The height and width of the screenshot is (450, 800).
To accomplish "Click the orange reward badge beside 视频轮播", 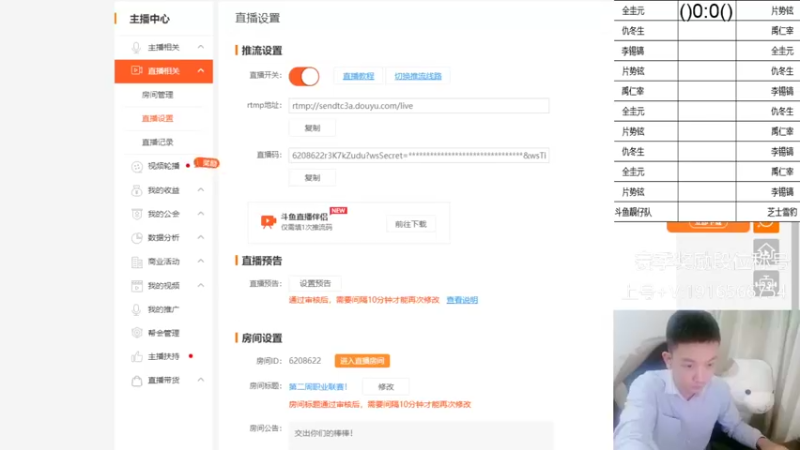I will tap(207, 163).
